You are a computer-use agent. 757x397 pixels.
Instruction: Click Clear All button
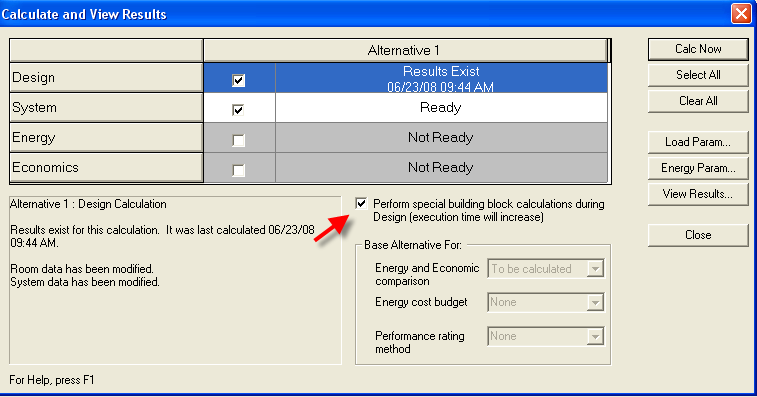point(698,101)
